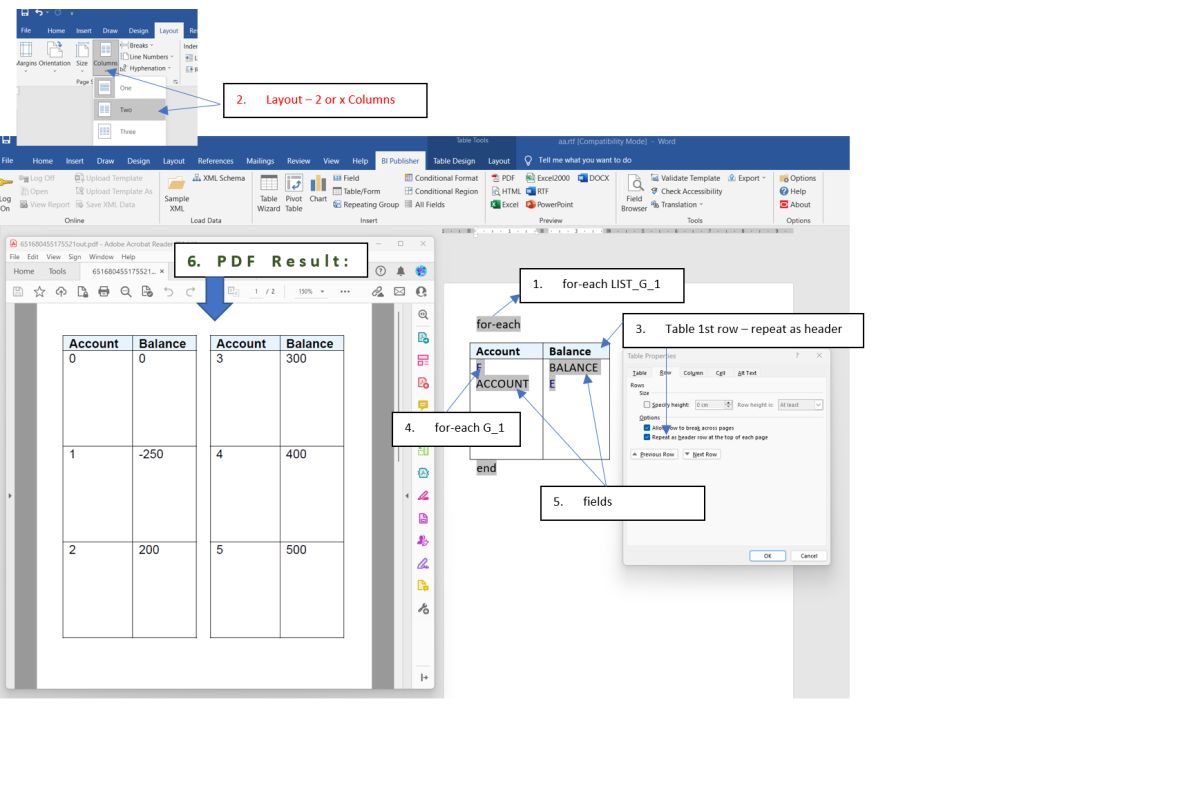The image size is (1200, 800).
Task: Click Conditional Region
Action: click(x=441, y=191)
